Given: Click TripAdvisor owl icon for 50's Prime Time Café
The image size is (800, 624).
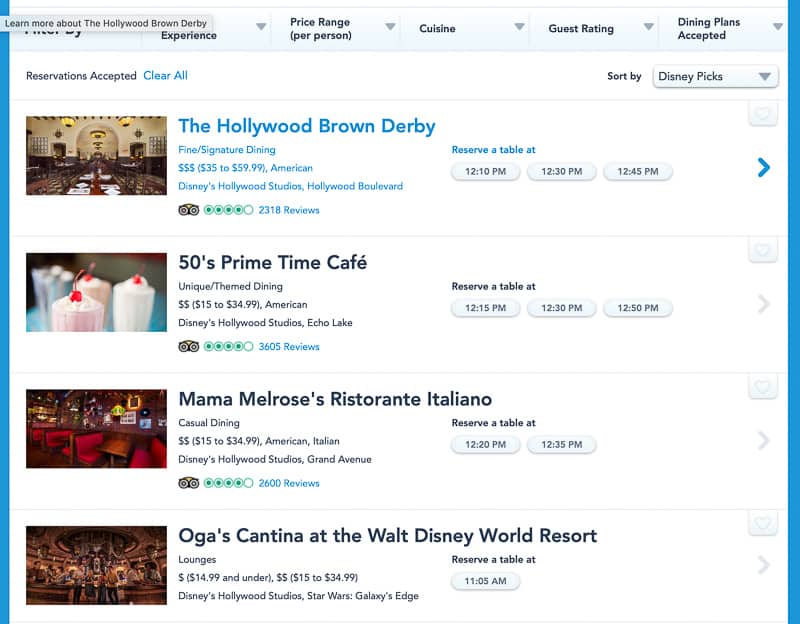Looking at the screenshot, I should pos(188,346).
